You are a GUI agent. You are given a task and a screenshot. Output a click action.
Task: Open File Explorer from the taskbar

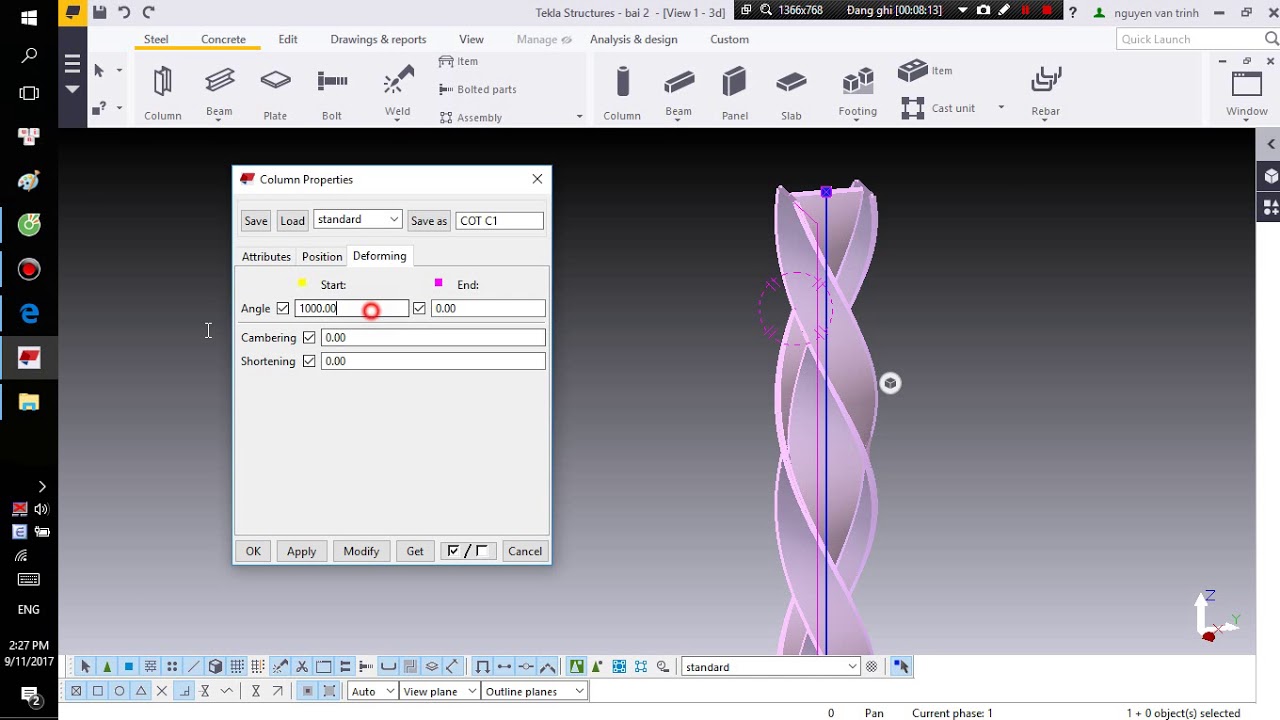[x=29, y=402]
